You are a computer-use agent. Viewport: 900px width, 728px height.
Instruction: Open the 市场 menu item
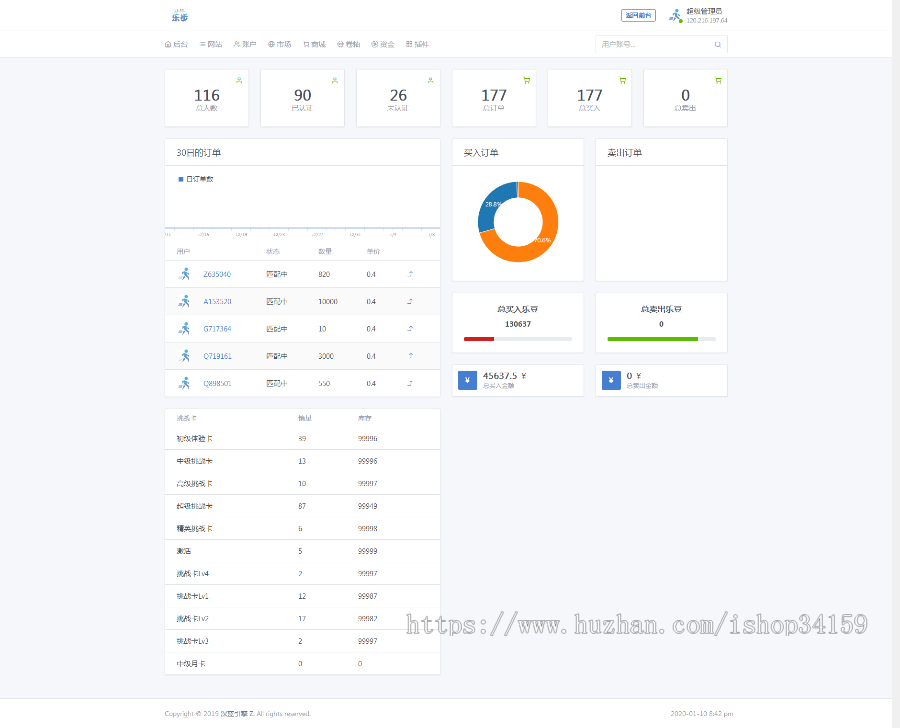280,44
